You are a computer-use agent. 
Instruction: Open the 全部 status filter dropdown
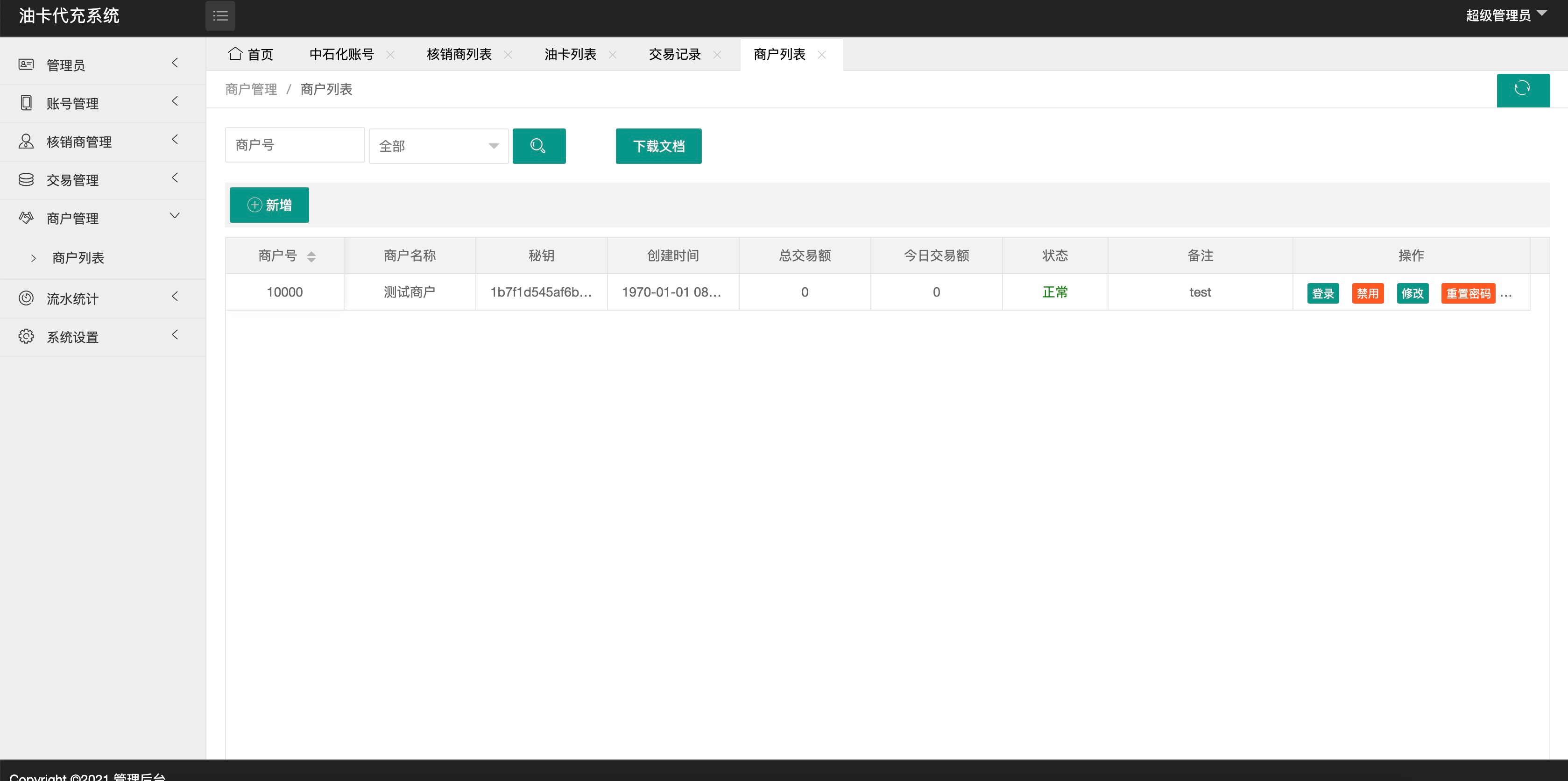click(437, 146)
